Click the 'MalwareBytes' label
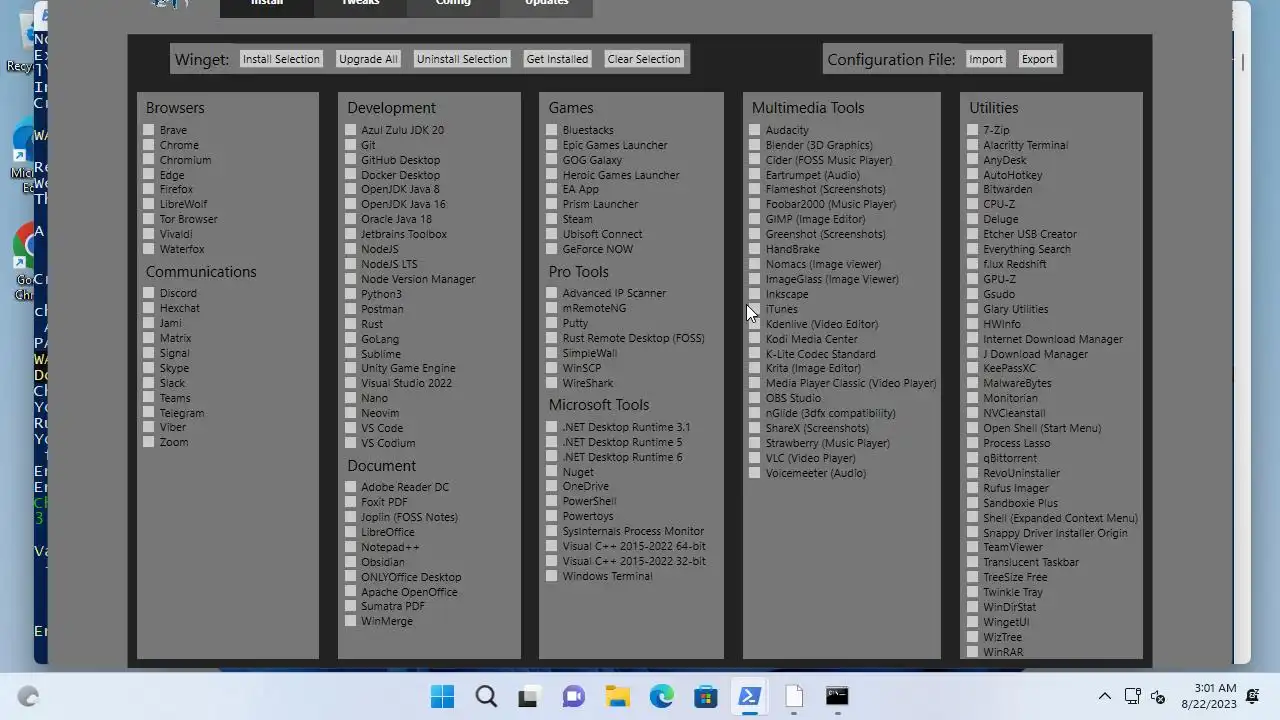 (x=1017, y=383)
